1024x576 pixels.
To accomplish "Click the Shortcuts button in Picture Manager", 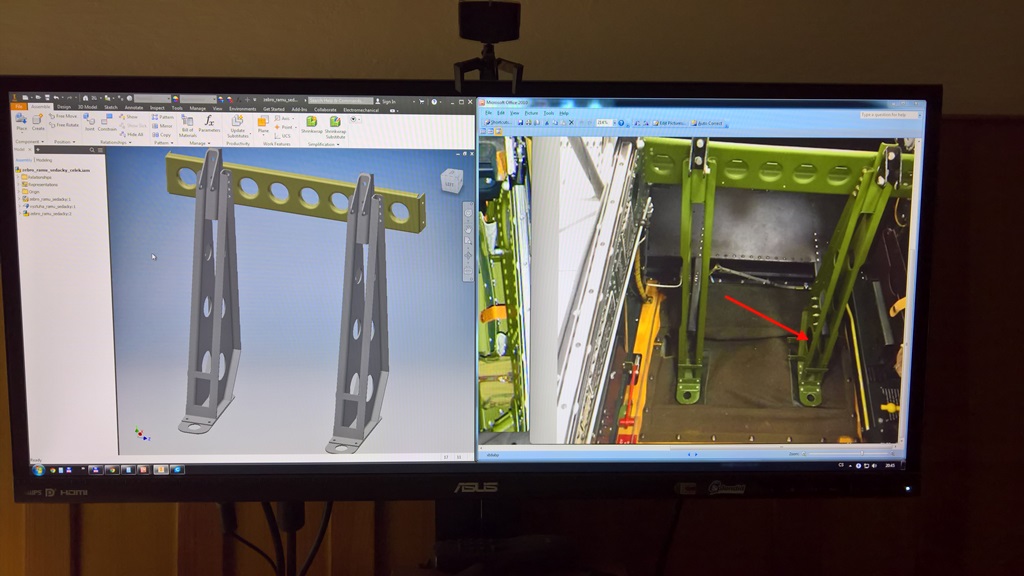I will tap(498, 122).
